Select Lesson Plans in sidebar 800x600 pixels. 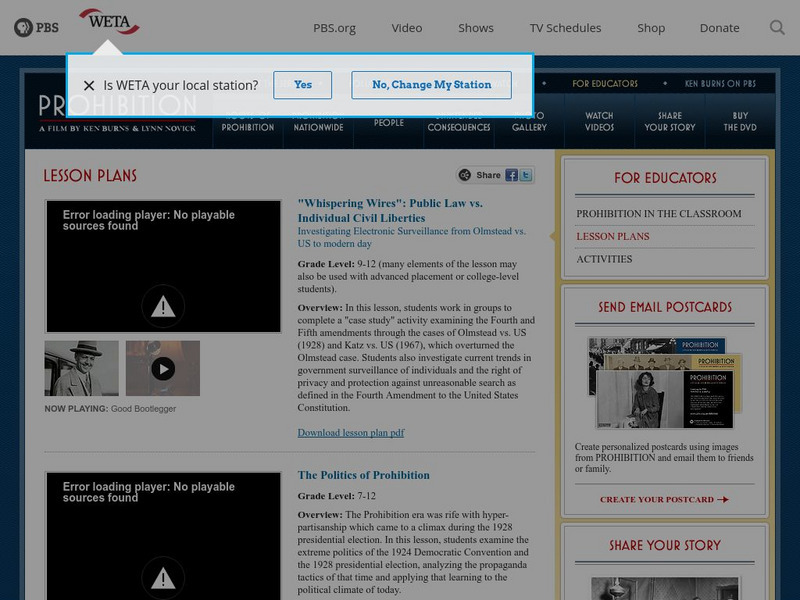[x=613, y=236]
